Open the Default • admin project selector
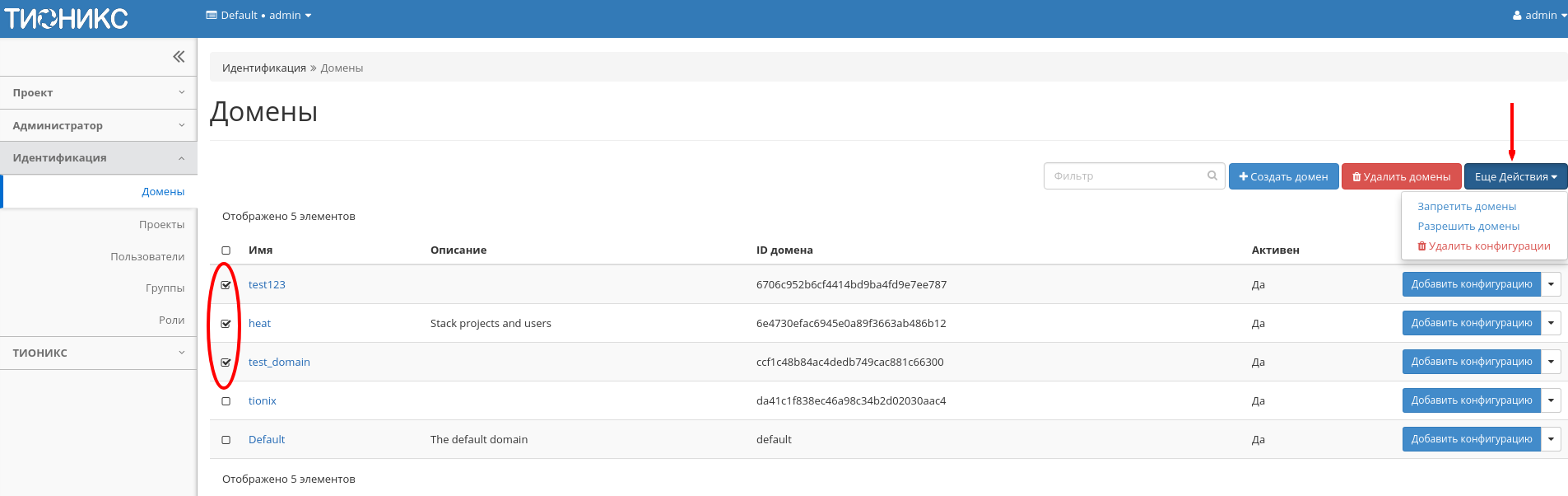Image resolution: width=1568 pixels, height=496 pixels. (258, 15)
